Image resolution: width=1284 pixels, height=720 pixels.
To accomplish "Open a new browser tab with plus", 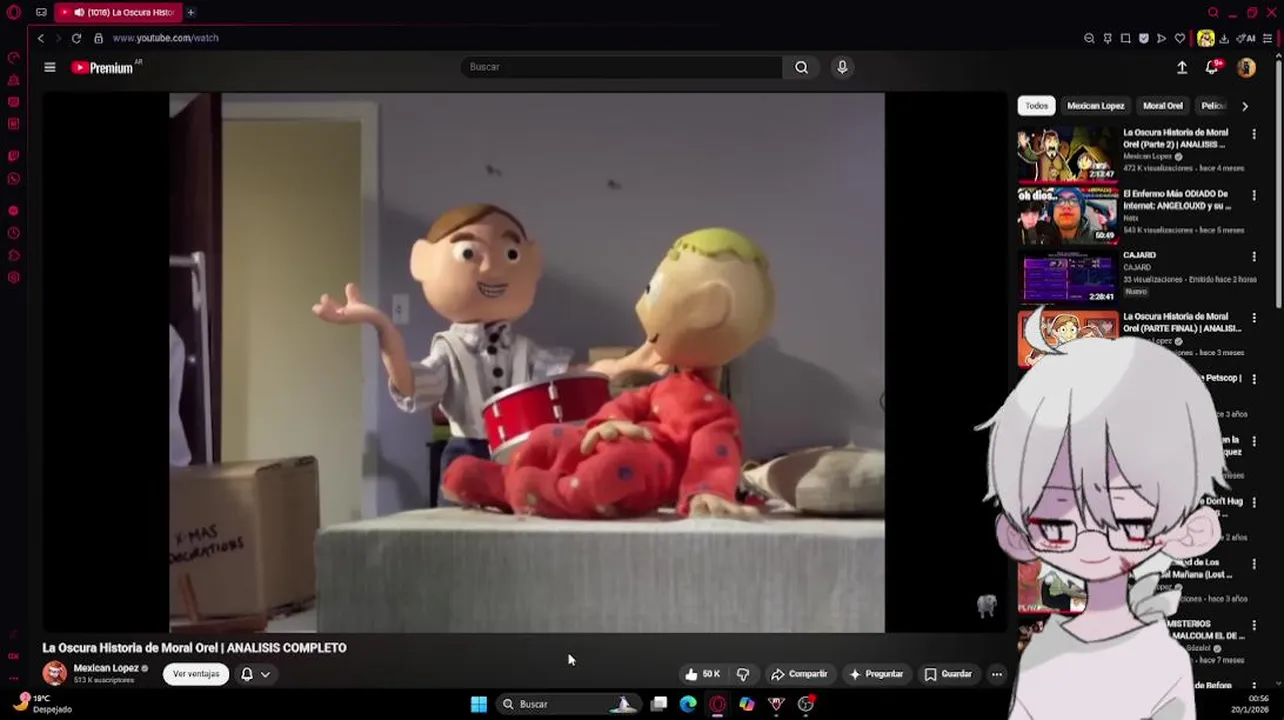I will coord(190,12).
